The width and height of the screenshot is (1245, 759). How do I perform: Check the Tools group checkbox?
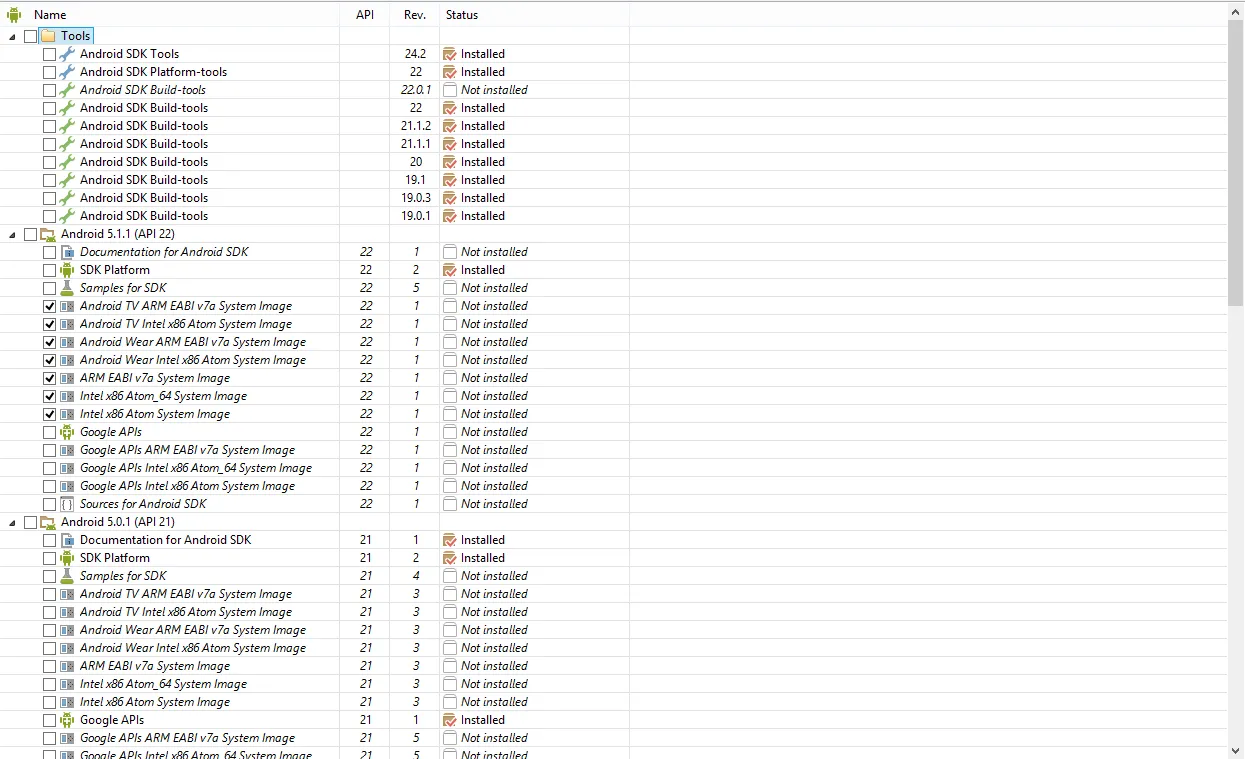pyautogui.click(x=30, y=36)
